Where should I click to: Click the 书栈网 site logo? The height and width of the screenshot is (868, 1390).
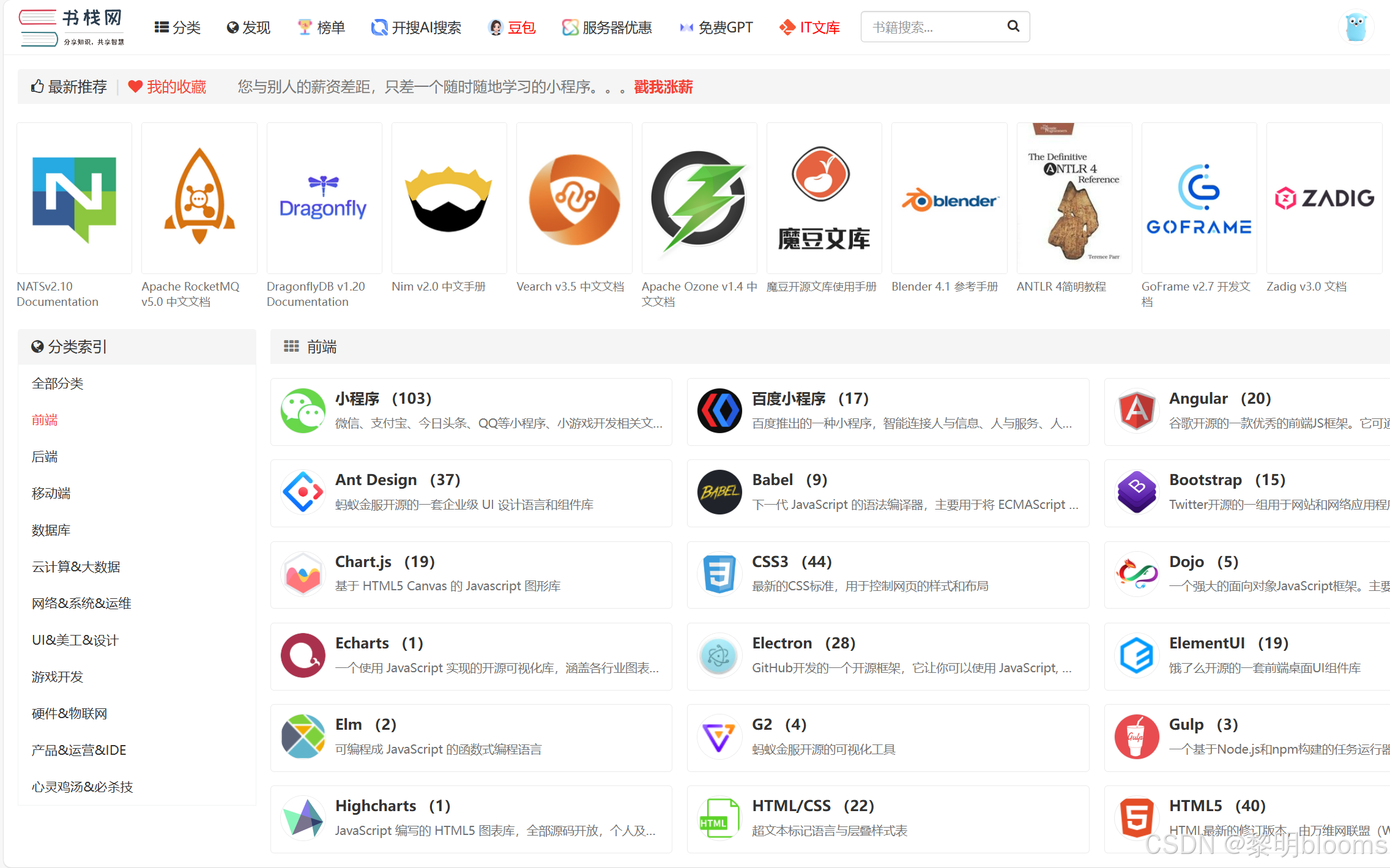(x=72, y=28)
